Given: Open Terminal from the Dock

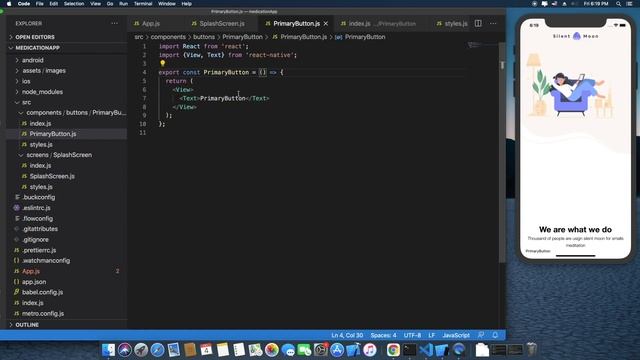Looking at the screenshot, I should coord(409,350).
